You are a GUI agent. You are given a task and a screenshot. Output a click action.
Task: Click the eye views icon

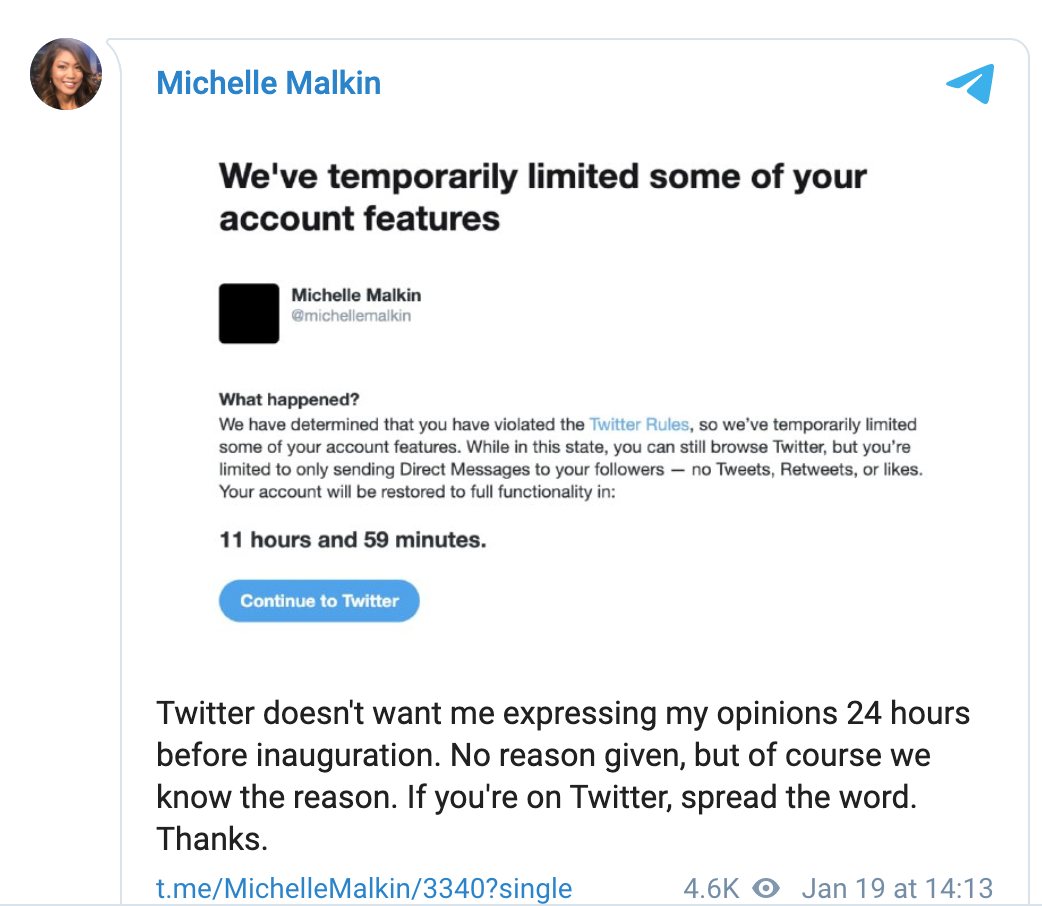pos(766,888)
